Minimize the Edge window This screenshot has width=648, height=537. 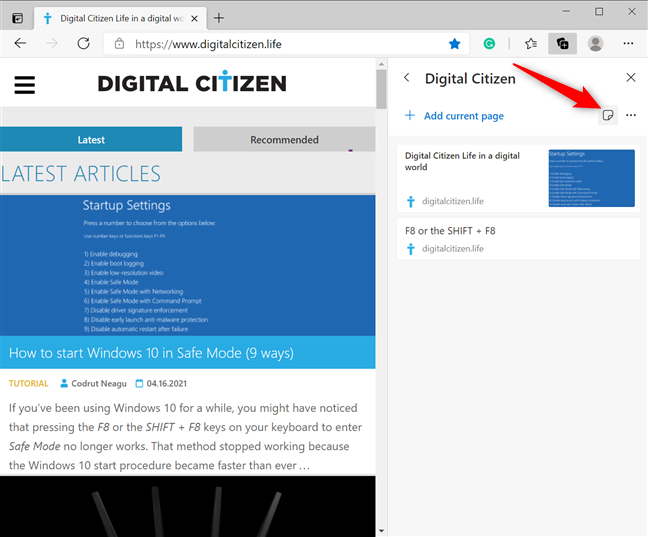(x=566, y=12)
